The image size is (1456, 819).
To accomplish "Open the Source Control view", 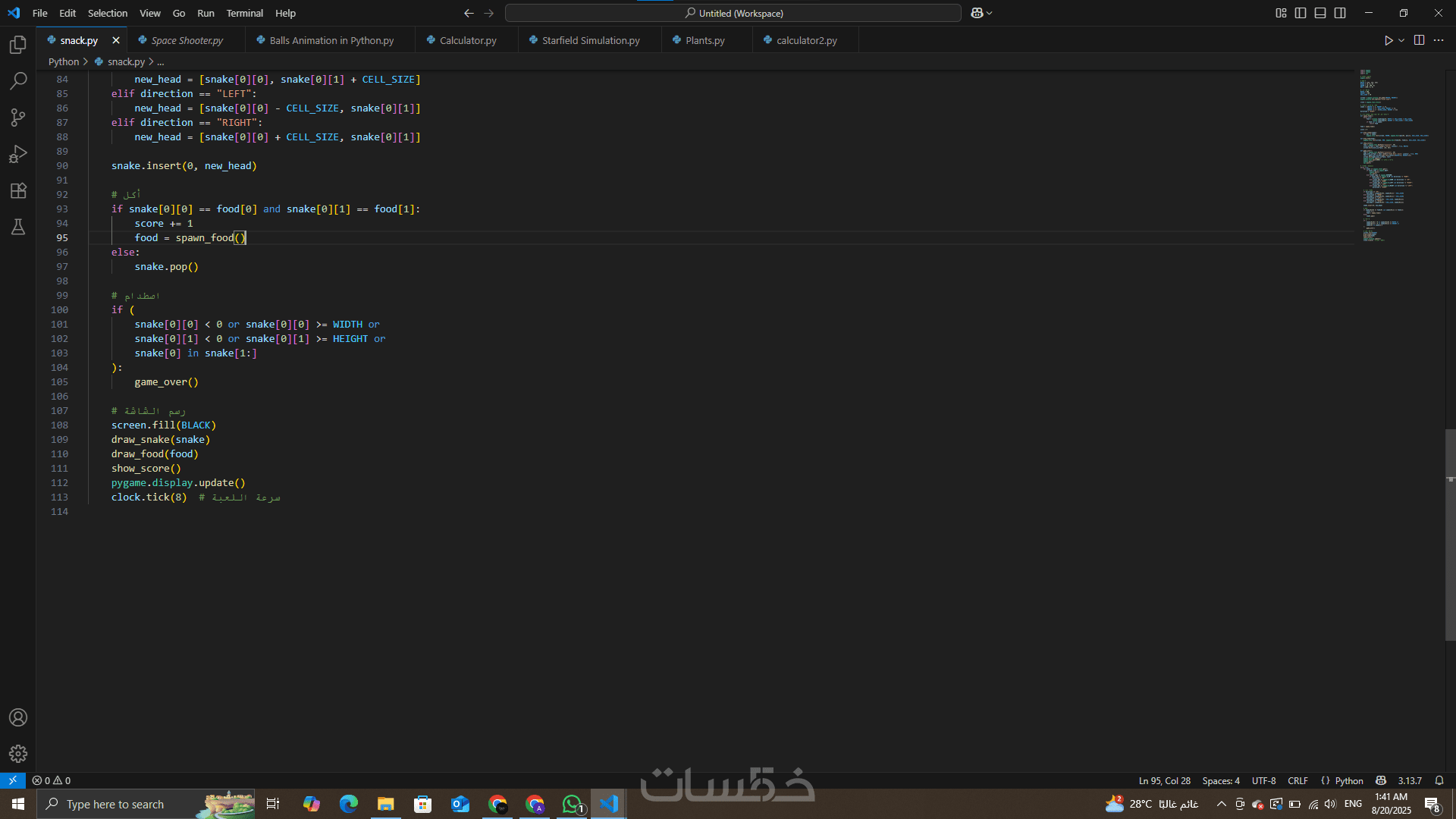I will 18,118.
